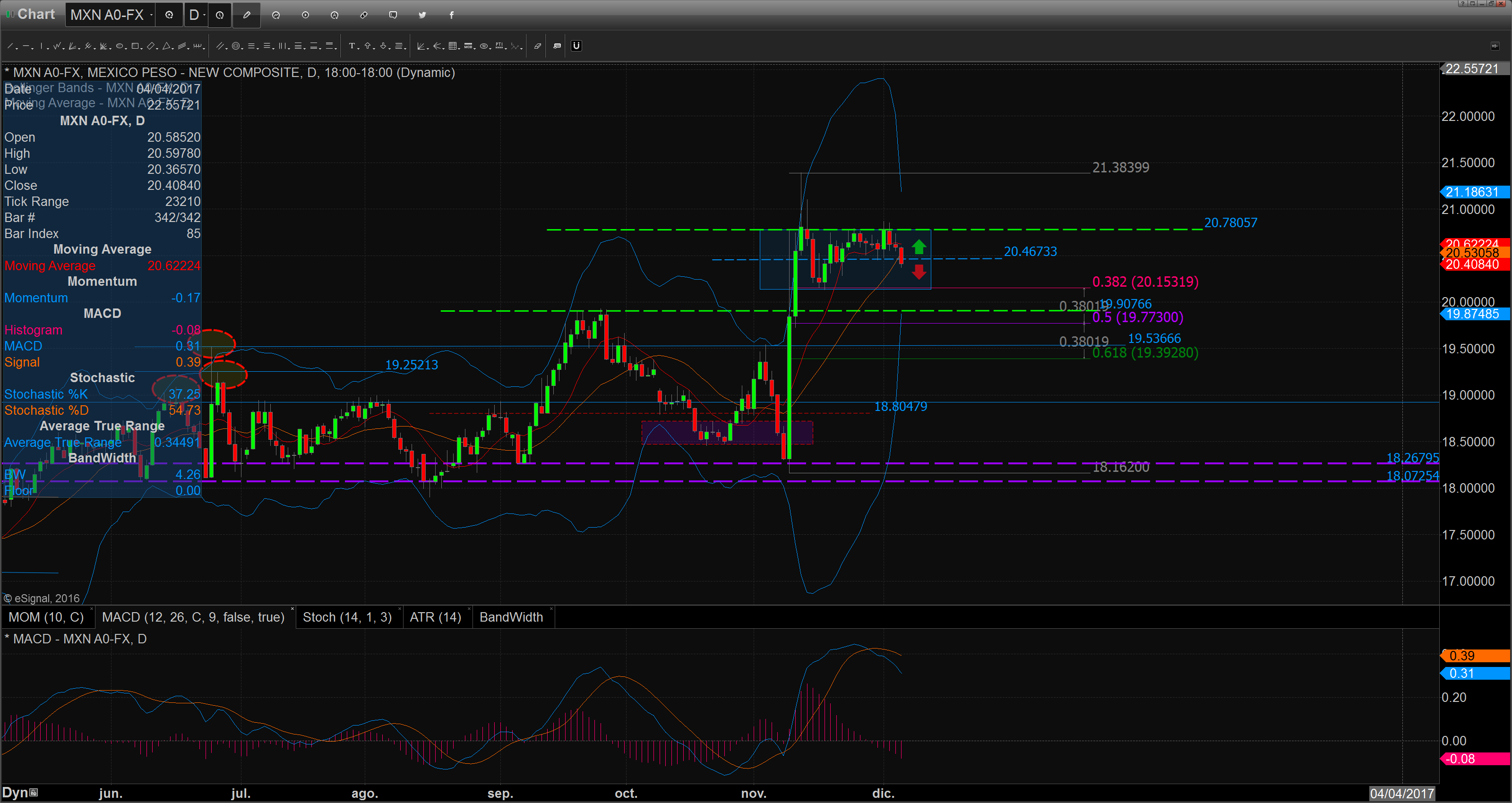
Task: Switch to the MOM (10, C) tab
Action: (46, 617)
